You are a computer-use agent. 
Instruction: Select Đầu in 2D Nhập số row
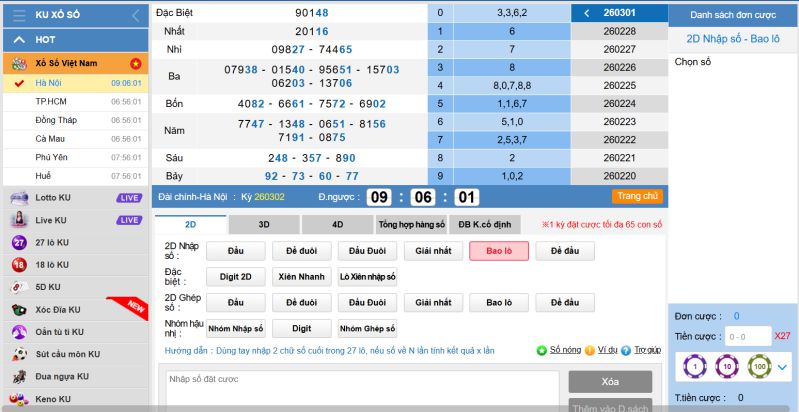click(x=235, y=251)
